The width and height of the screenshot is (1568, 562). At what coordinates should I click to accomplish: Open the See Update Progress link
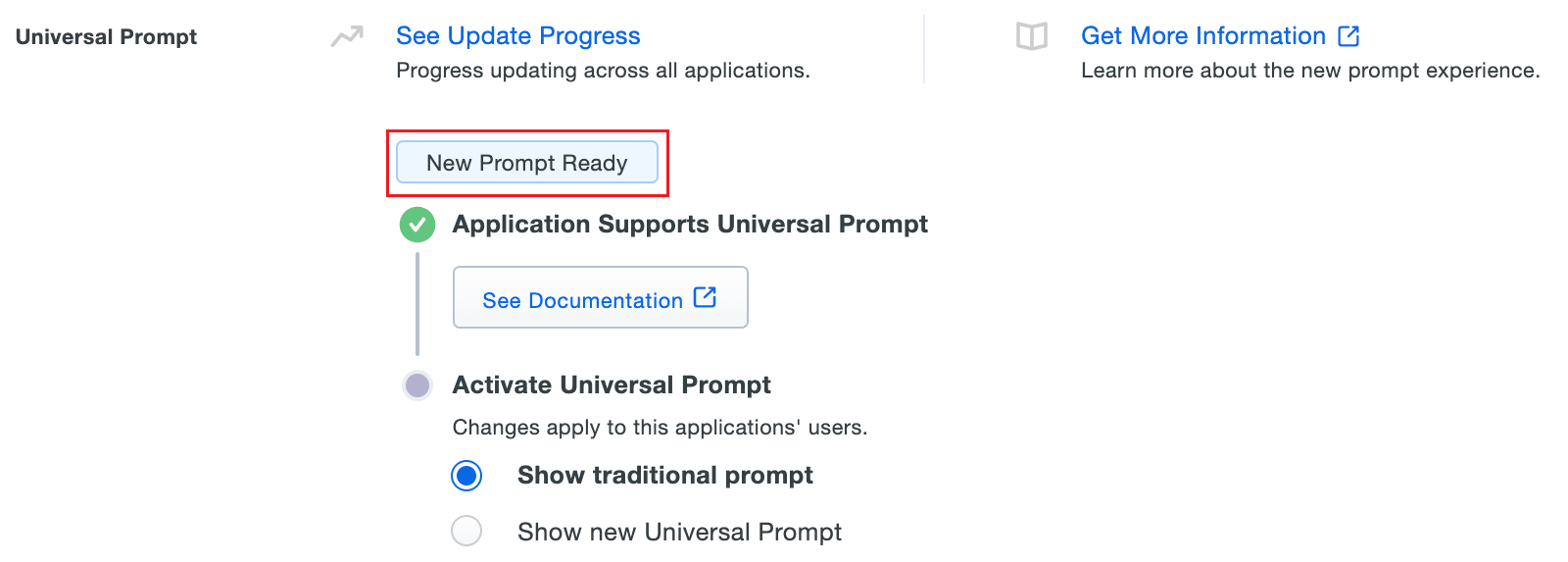click(x=517, y=36)
